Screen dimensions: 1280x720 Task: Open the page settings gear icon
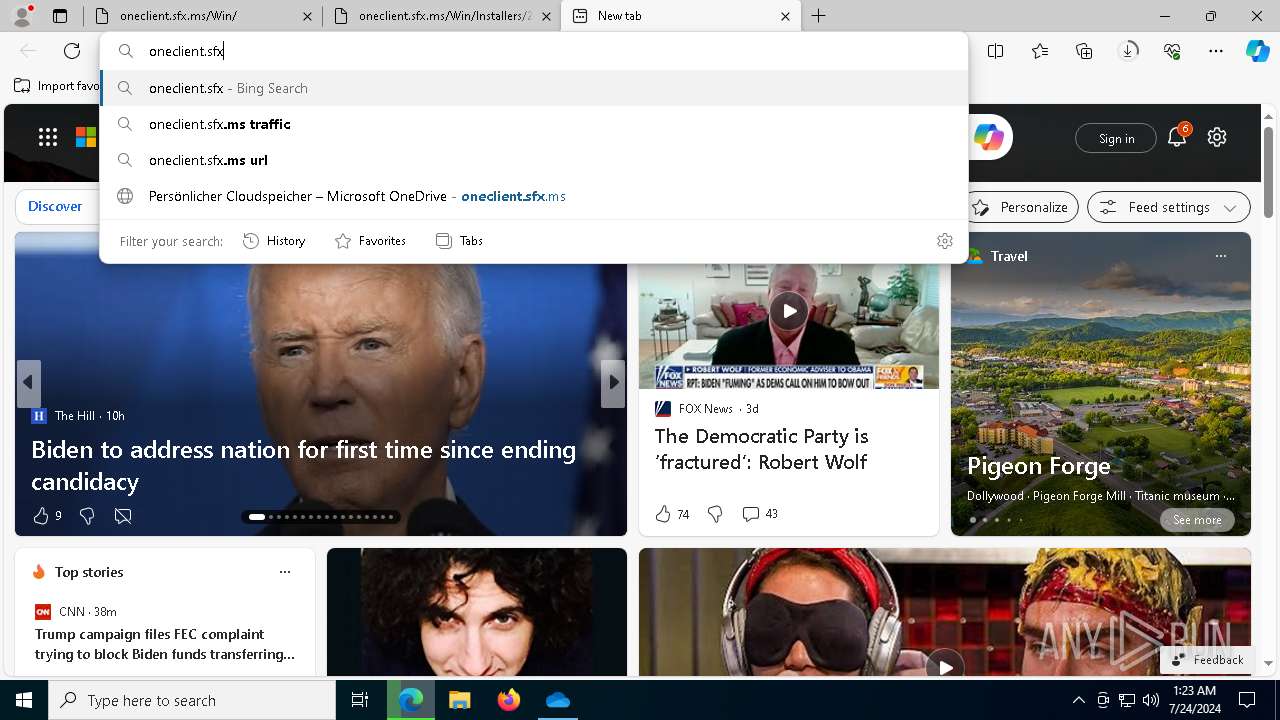click(1217, 137)
